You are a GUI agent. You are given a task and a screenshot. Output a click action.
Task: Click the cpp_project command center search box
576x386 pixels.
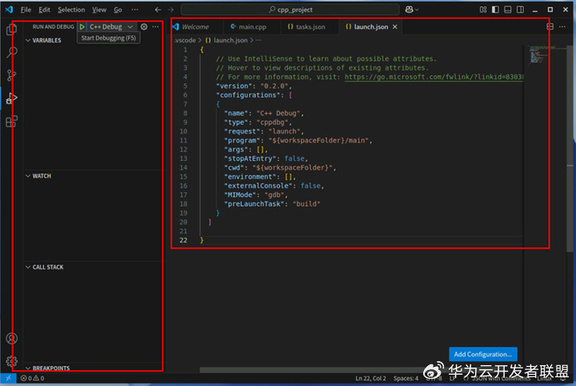[290, 10]
